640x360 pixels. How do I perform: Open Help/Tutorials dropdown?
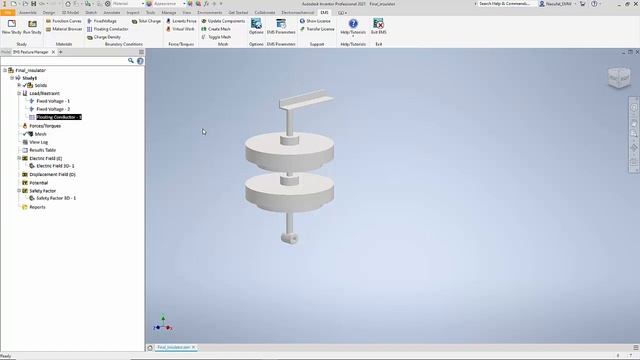pyautogui.click(x=353, y=27)
